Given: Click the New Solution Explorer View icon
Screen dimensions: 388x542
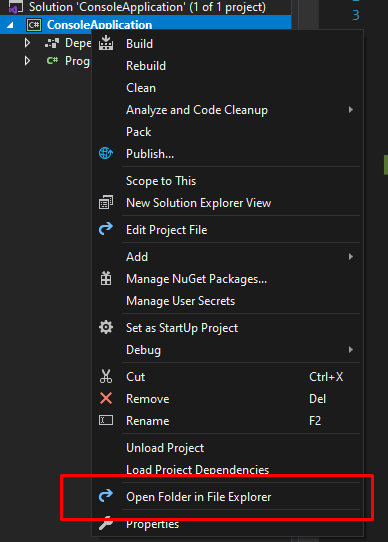Looking at the screenshot, I should [x=106, y=203].
